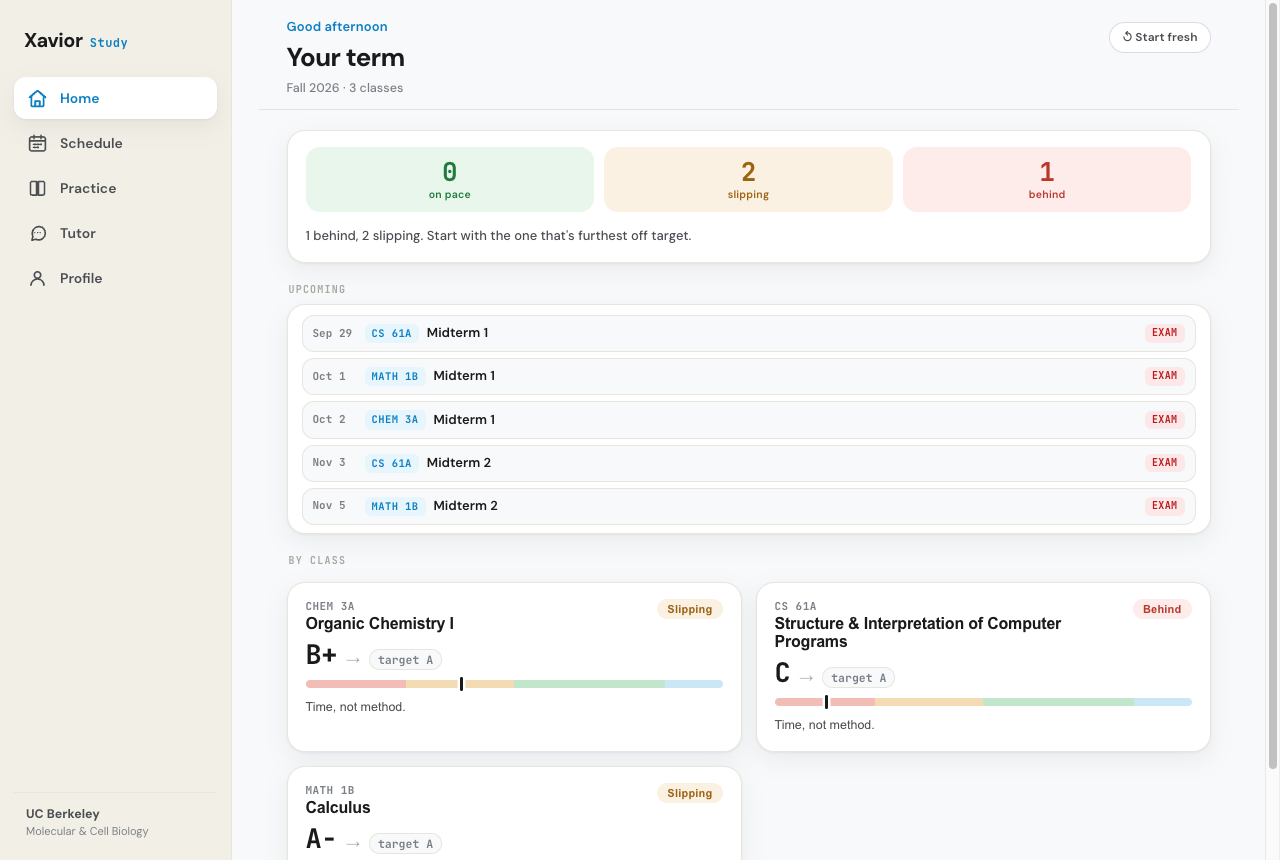Click EXAM badge on Oct 2 row
This screenshot has height=860, width=1280.
(x=1164, y=419)
